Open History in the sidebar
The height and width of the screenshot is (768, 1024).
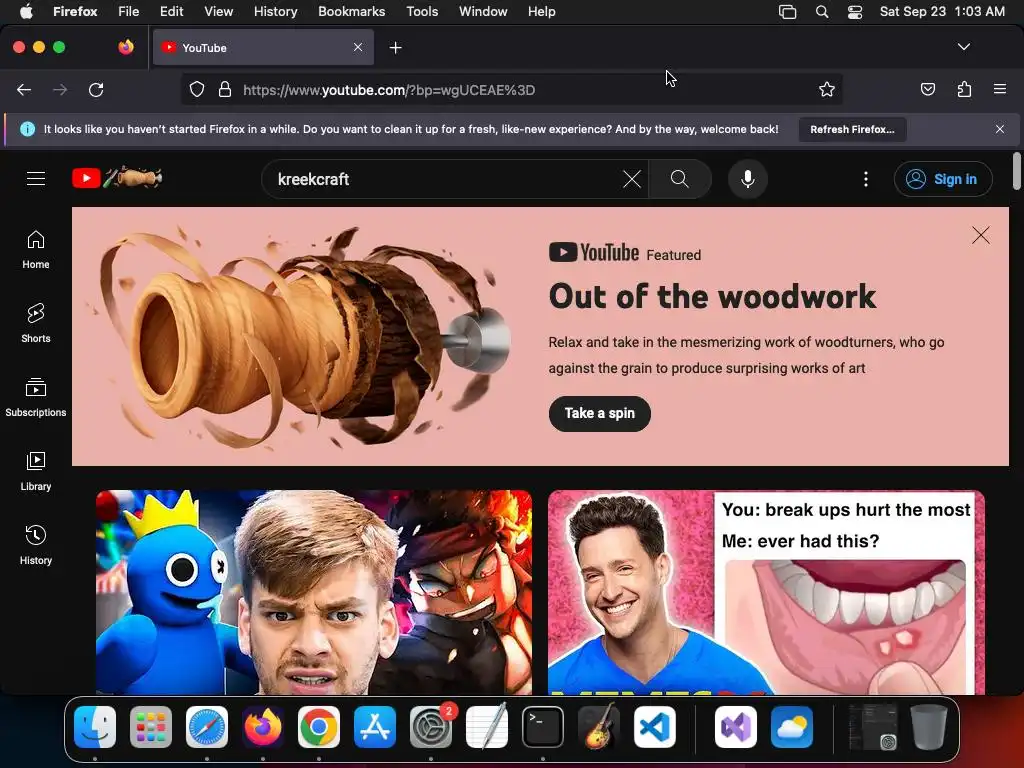(x=36, y=545)
